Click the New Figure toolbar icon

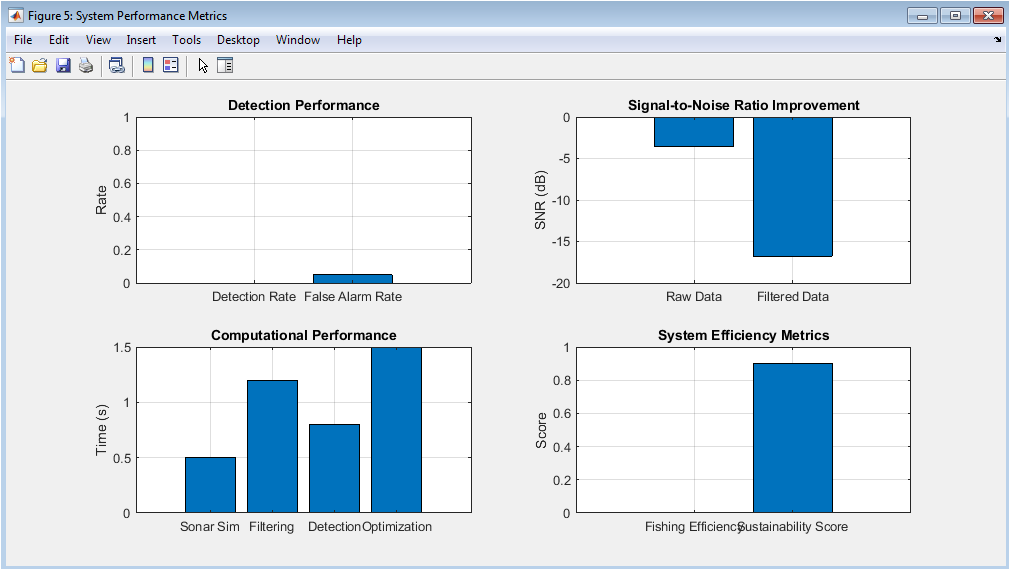pyautogui.click(x=17, y=66)
